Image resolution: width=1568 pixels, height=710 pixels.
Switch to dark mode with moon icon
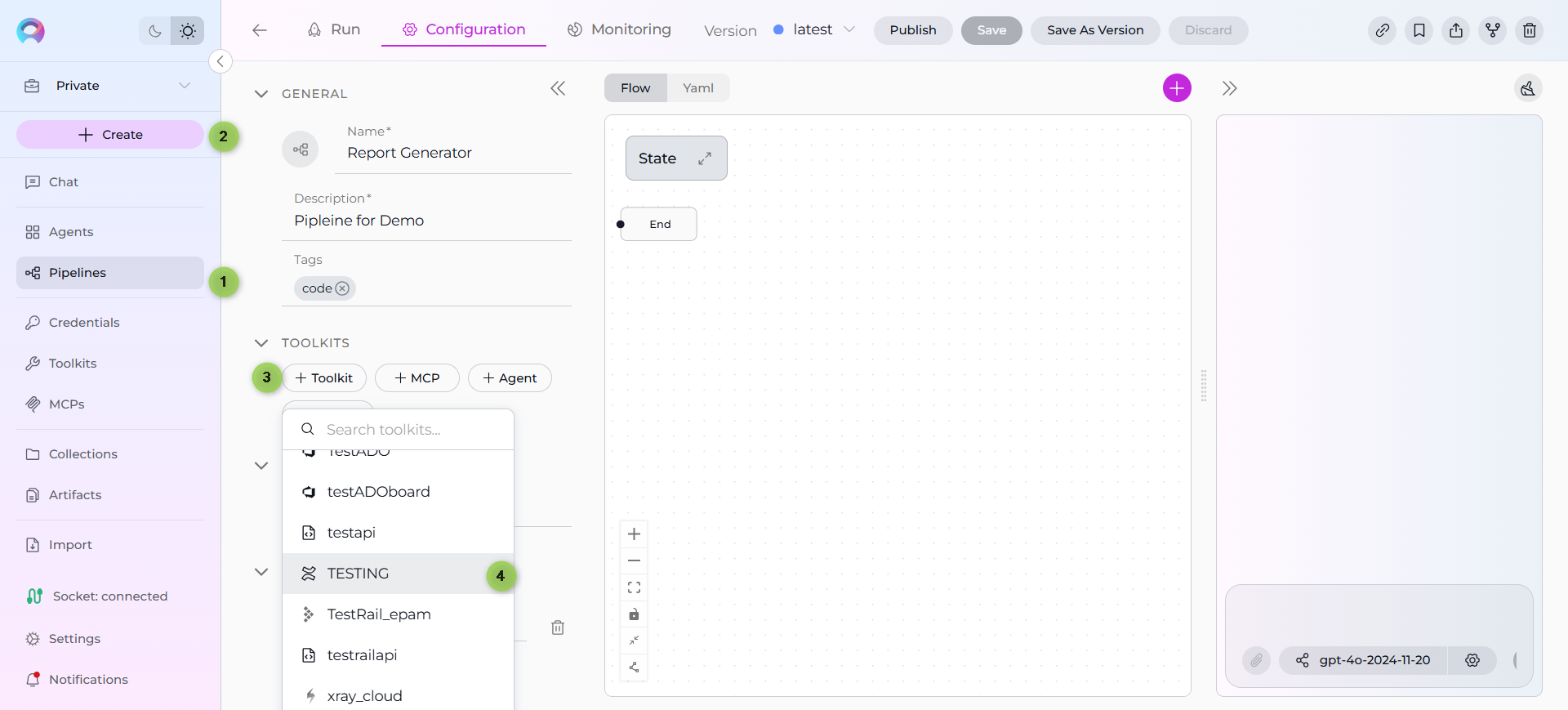(x=155, y=31)
